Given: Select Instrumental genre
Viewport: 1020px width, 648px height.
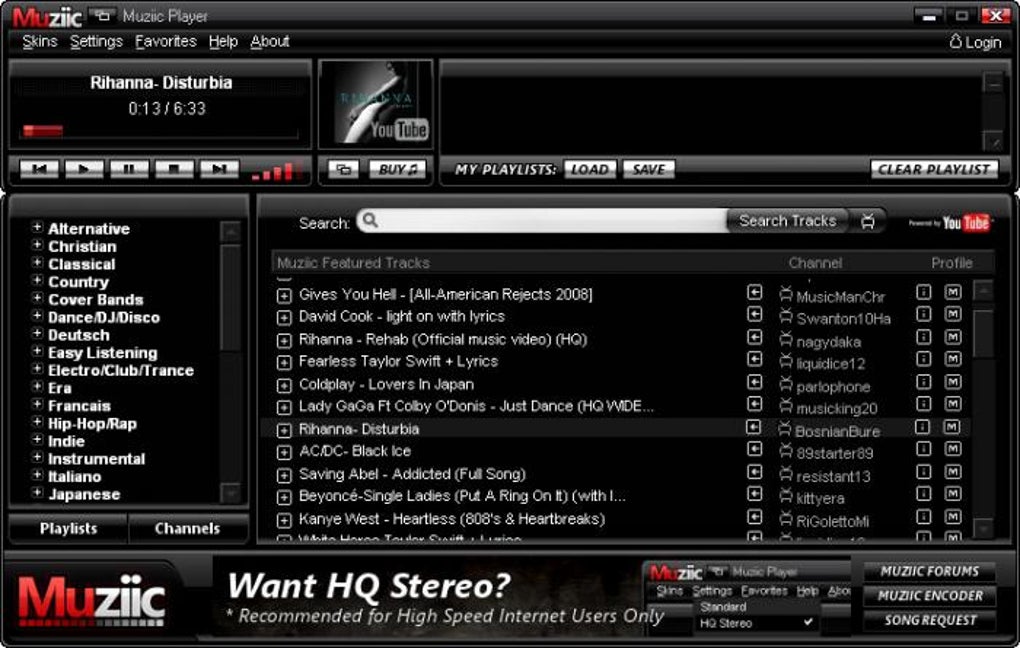Looking at the screenshot, I should coord(96,459).
